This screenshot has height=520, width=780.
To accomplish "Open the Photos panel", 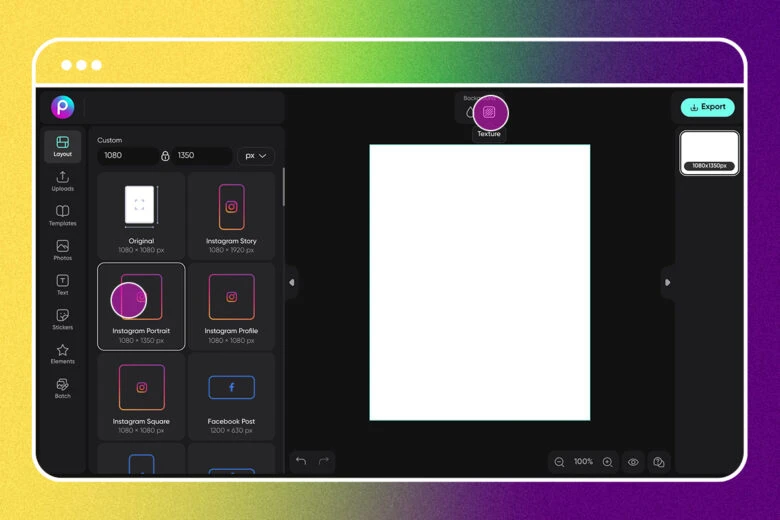I will tap(62, 250).
